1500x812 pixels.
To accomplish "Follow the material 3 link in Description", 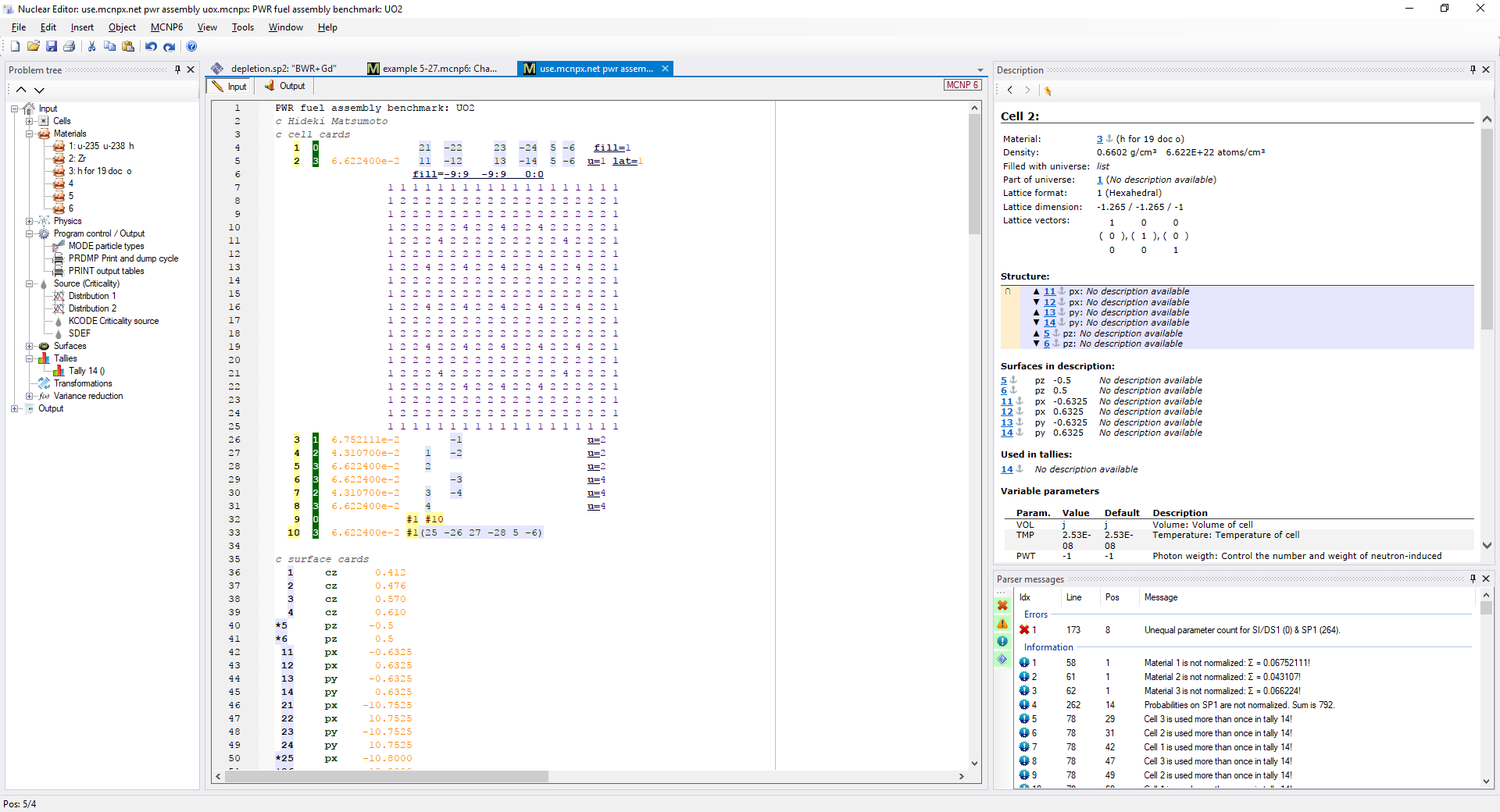I will pyautogui.click(x=1099, y=139).
